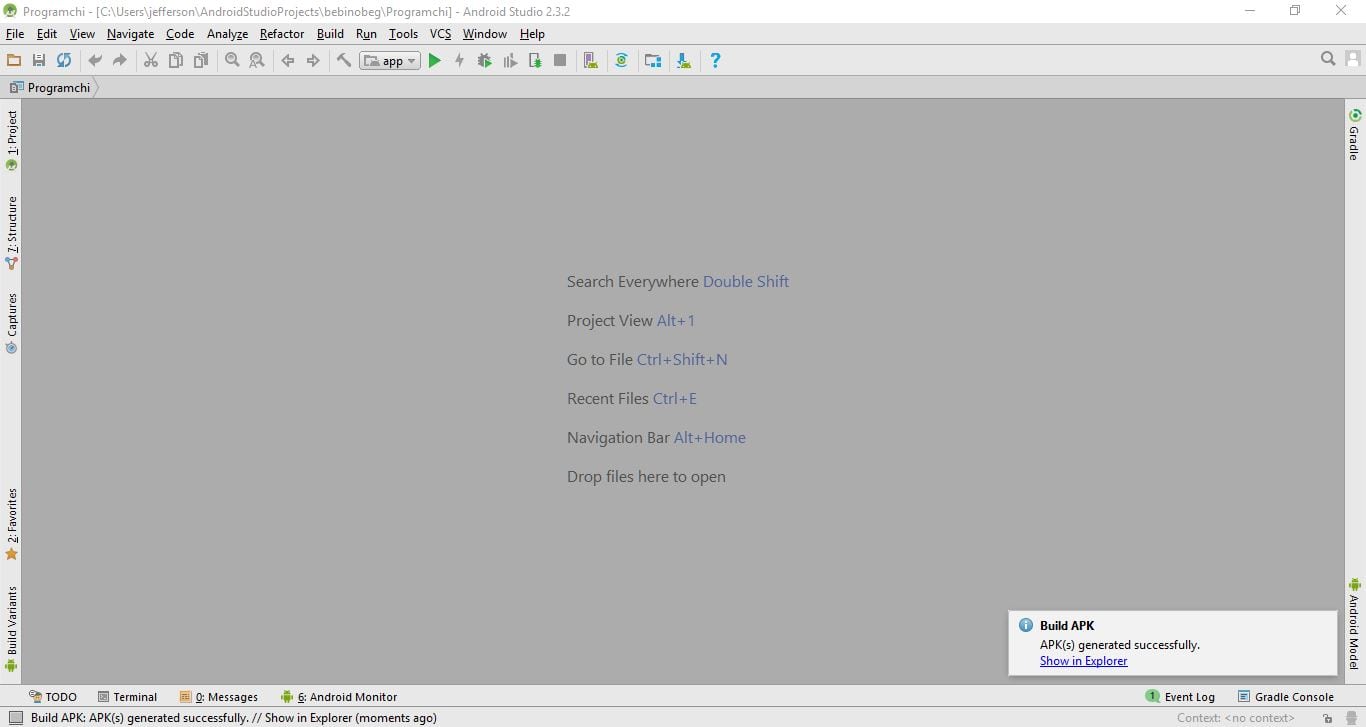Click the Context: <no context> status entry
1366x727 pixels.
[1236, 718]
